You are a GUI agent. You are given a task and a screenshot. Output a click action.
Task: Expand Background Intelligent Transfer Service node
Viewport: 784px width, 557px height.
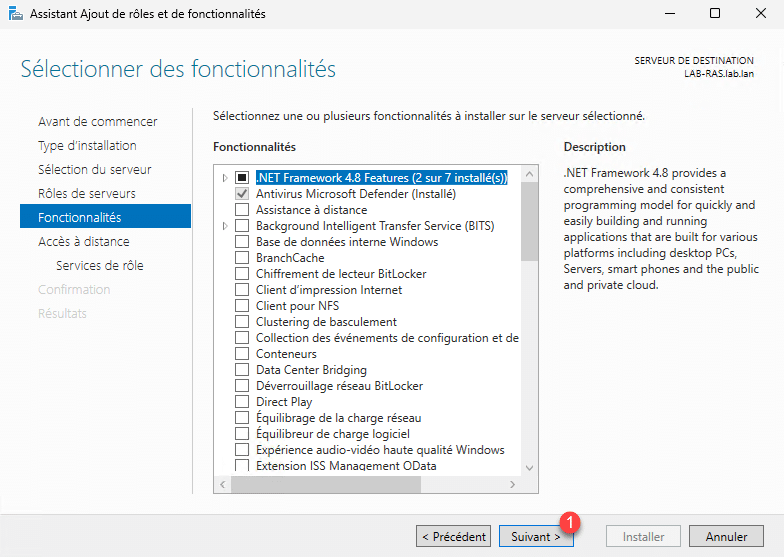click(225, 226)
